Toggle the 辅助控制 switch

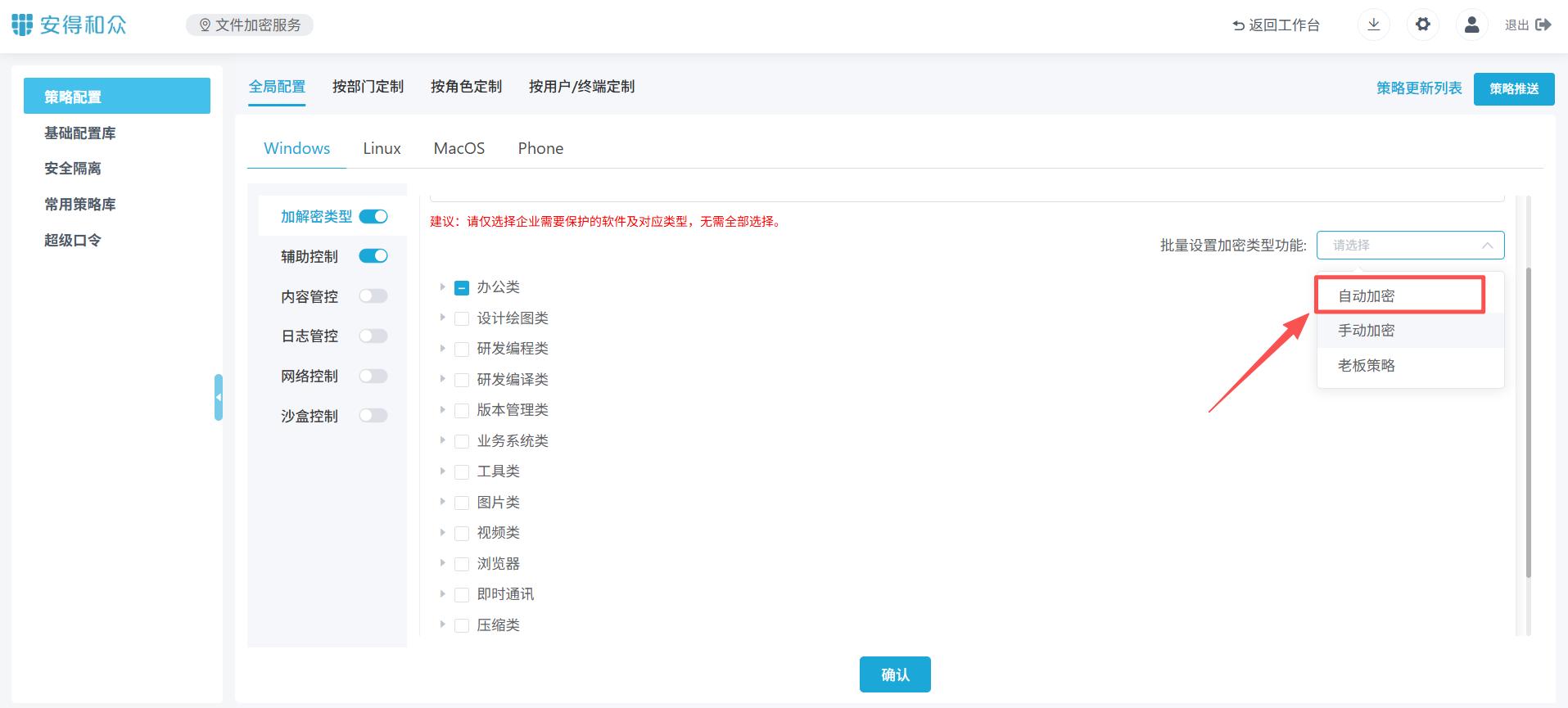click(x=373, y=256)
